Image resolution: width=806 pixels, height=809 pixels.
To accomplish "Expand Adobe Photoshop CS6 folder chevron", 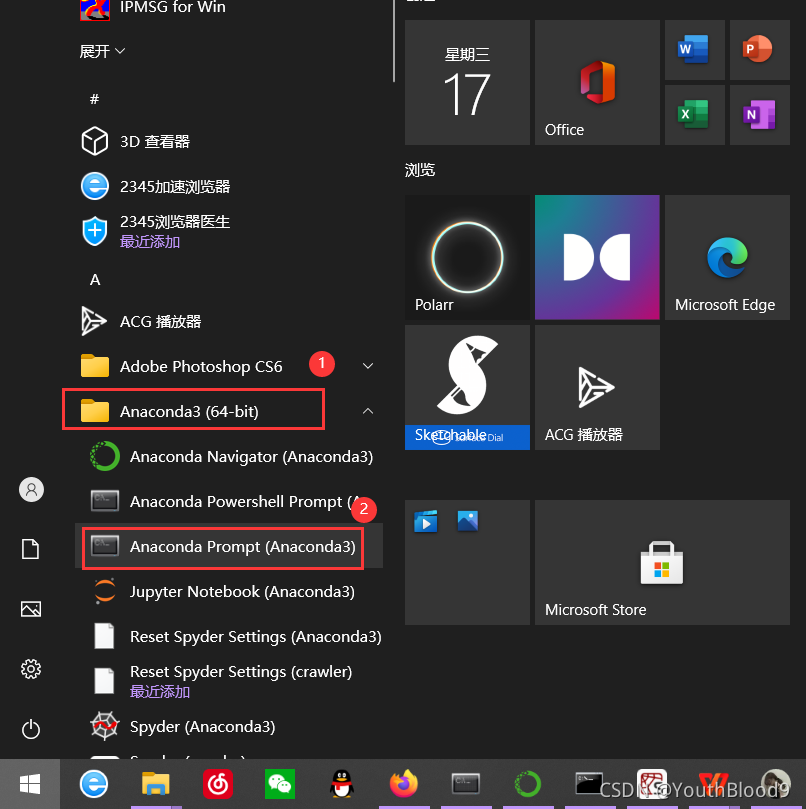I will click(368, 366).
